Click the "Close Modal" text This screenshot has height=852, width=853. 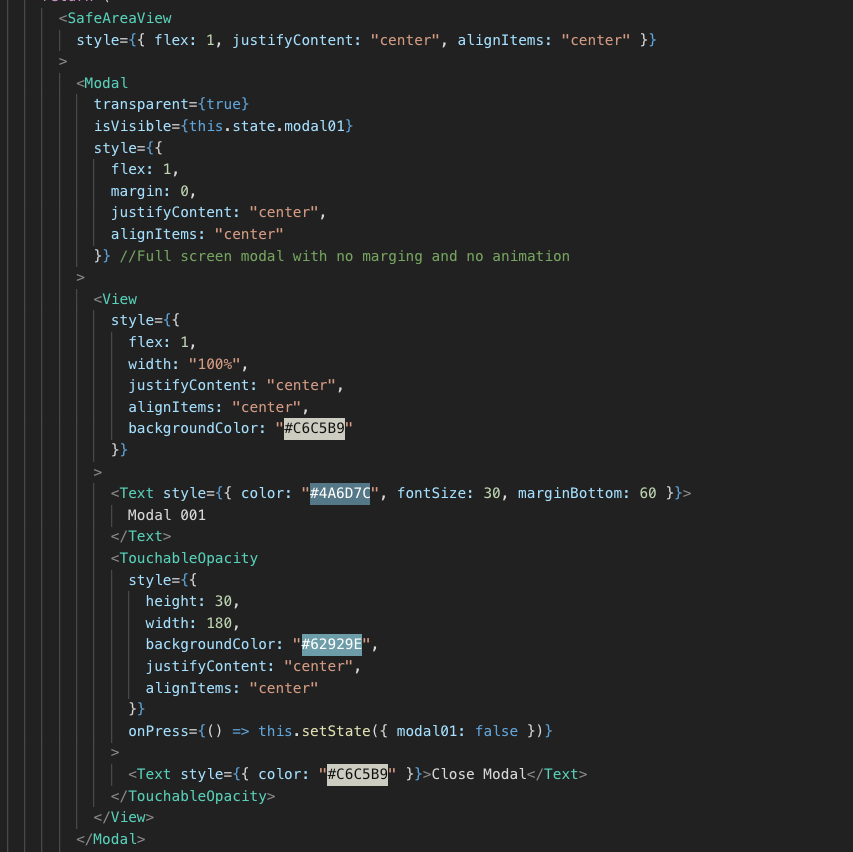[x=479, y=774]
